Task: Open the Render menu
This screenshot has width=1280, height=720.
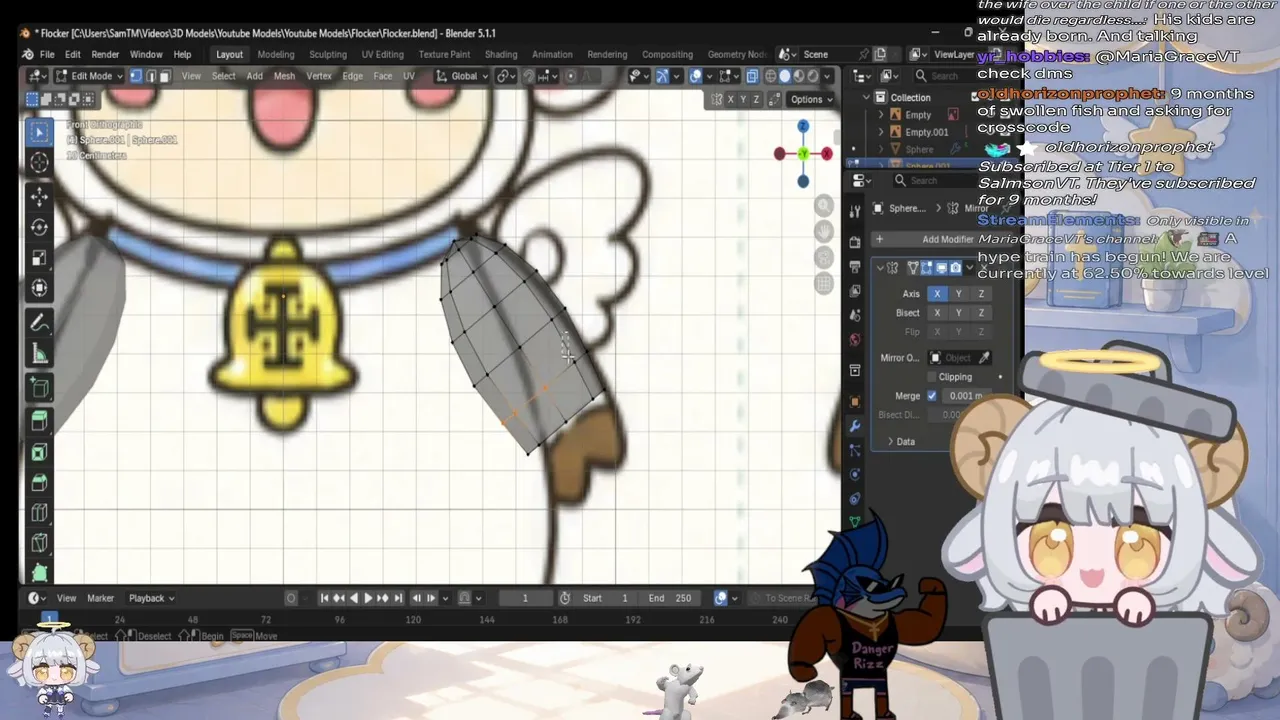Action: pyautogui.click(x=105, y=54)
